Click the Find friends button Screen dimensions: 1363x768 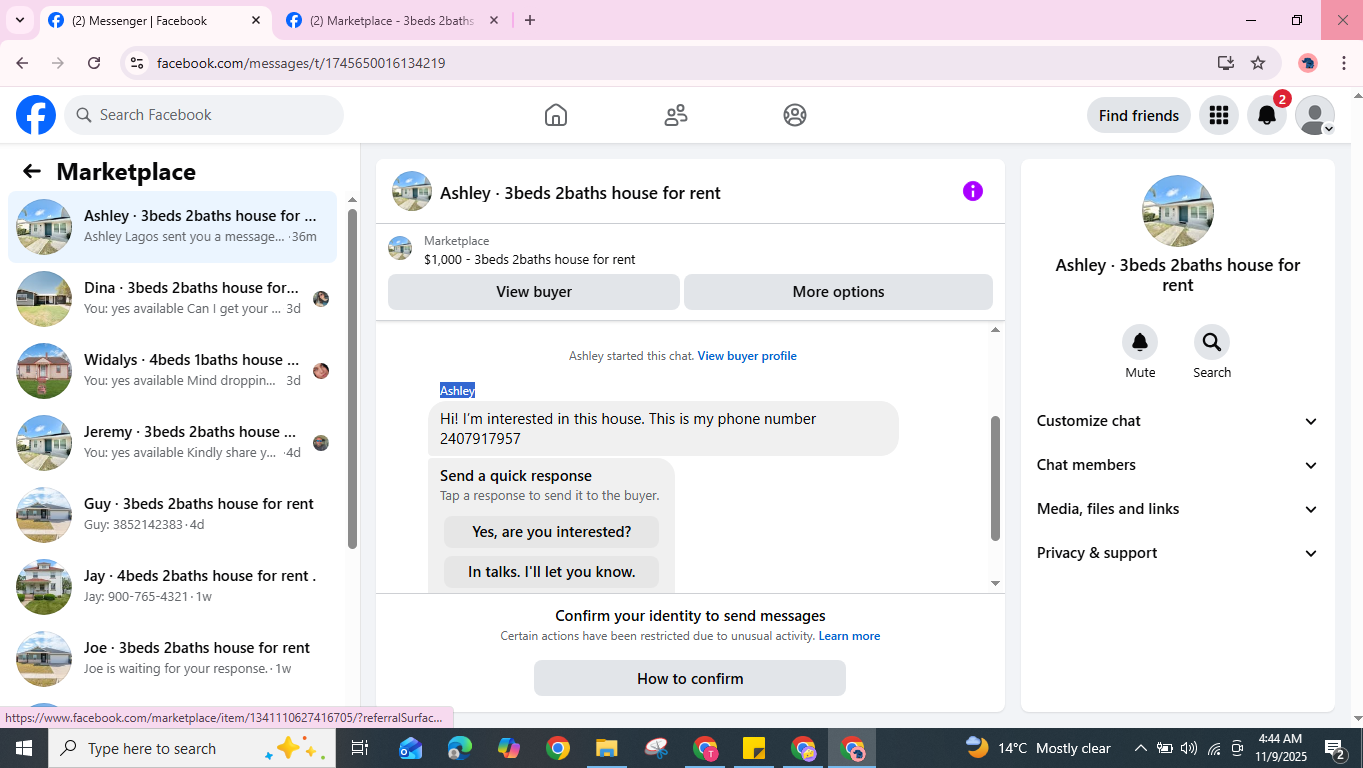(x=1139, y=115)
